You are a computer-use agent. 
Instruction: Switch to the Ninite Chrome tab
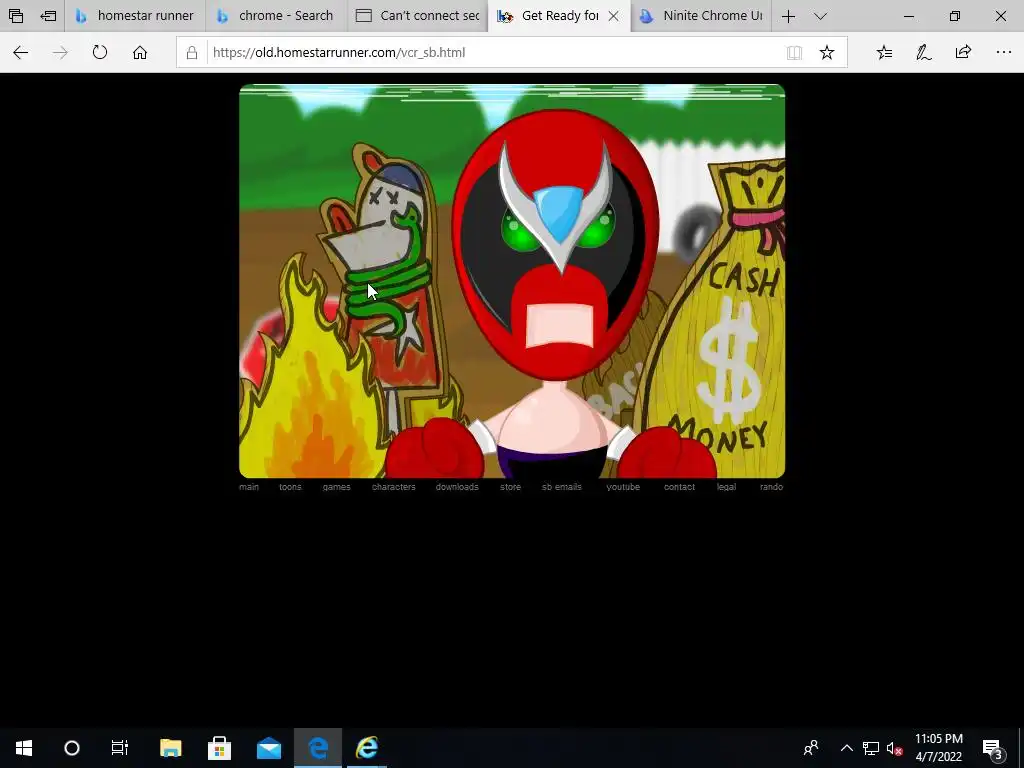pos(701,16)
